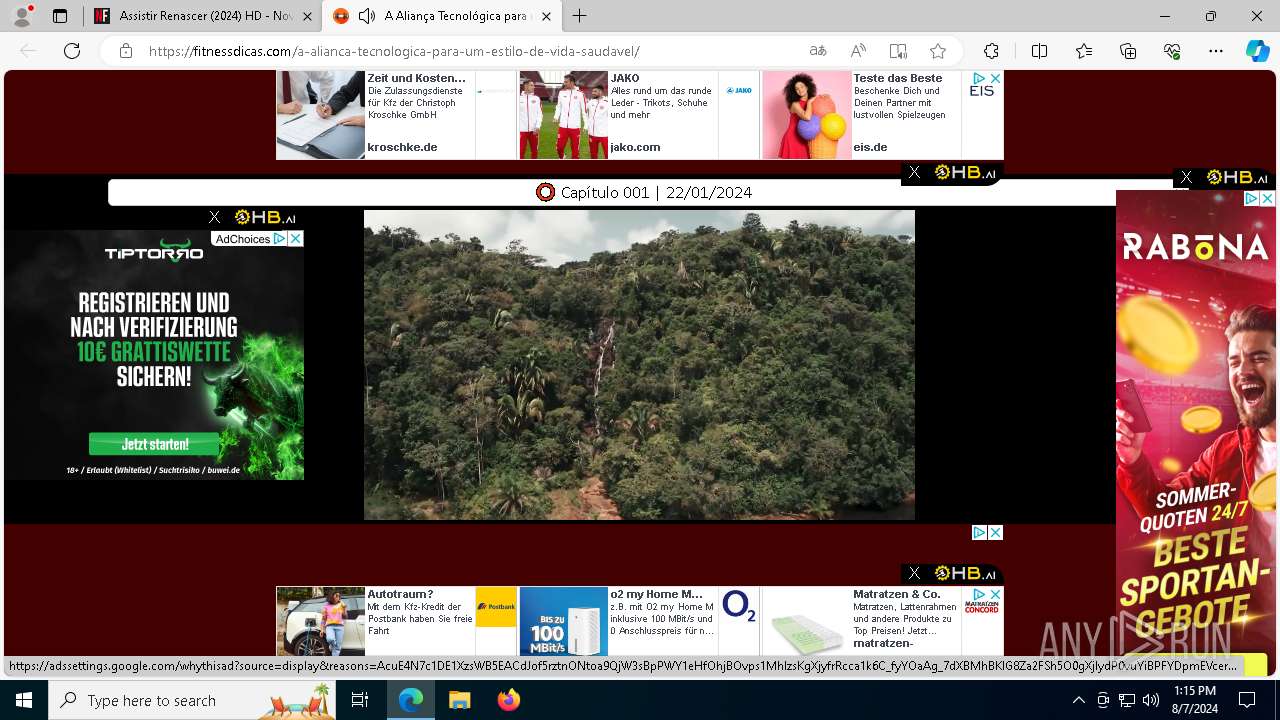Open the Copilot sidebar
The width and height of the screenshot is (1280, 720).
point(1257,51)
